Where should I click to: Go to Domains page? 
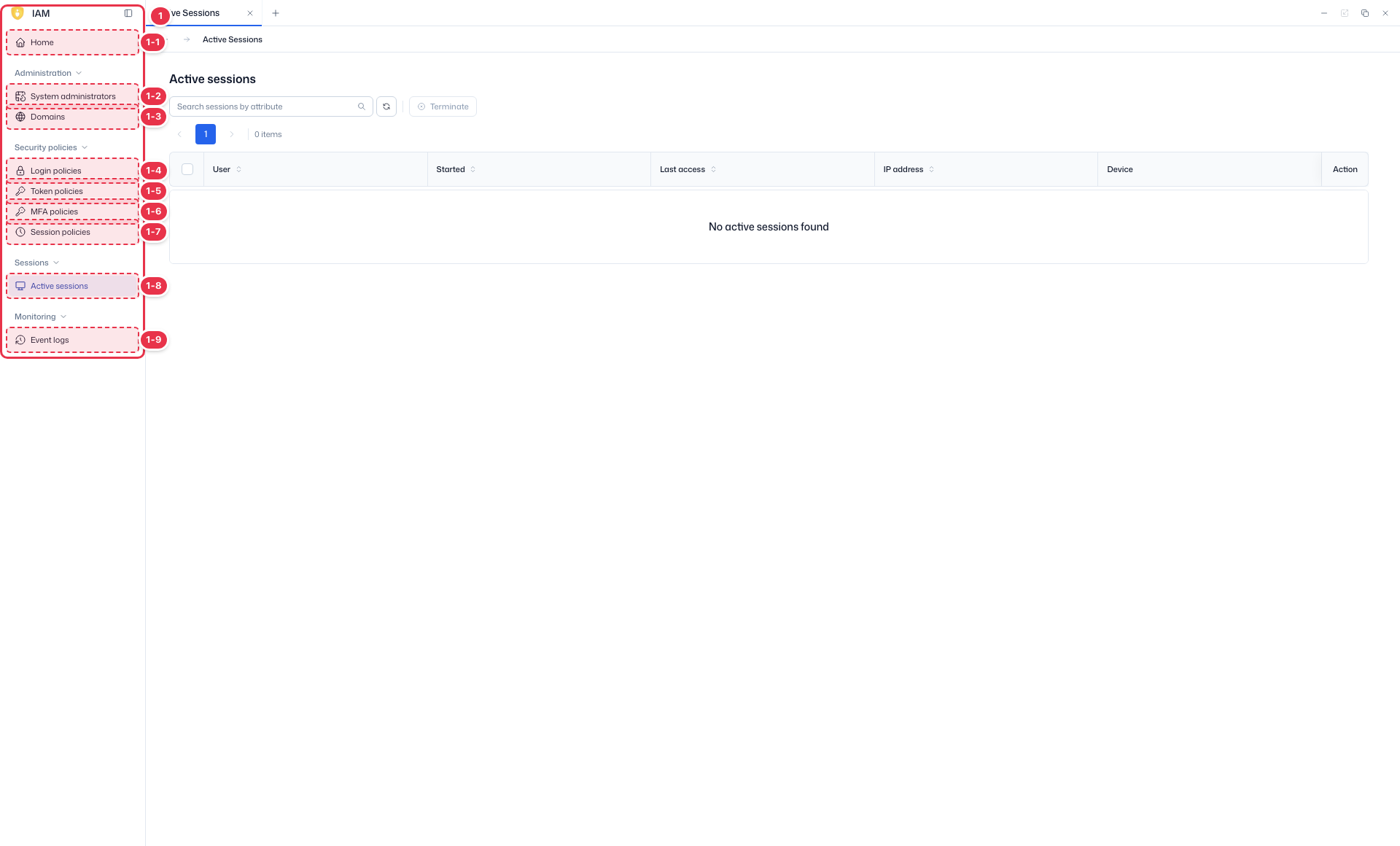72,117
